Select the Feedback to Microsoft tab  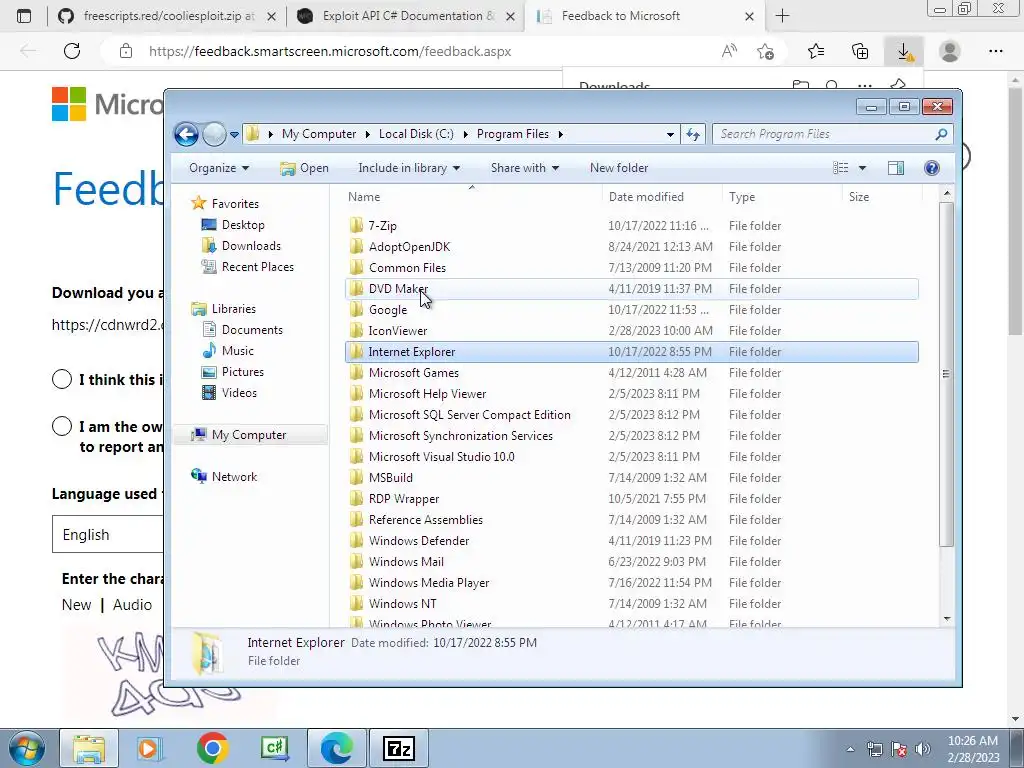pyautogui.click(x=645, y=16)
